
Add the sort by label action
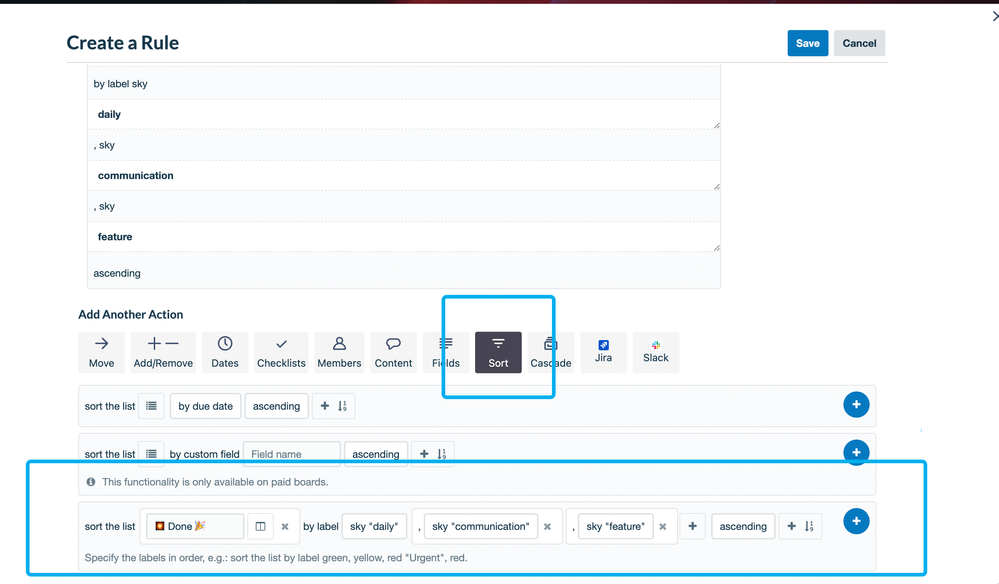tap(856, 521)
